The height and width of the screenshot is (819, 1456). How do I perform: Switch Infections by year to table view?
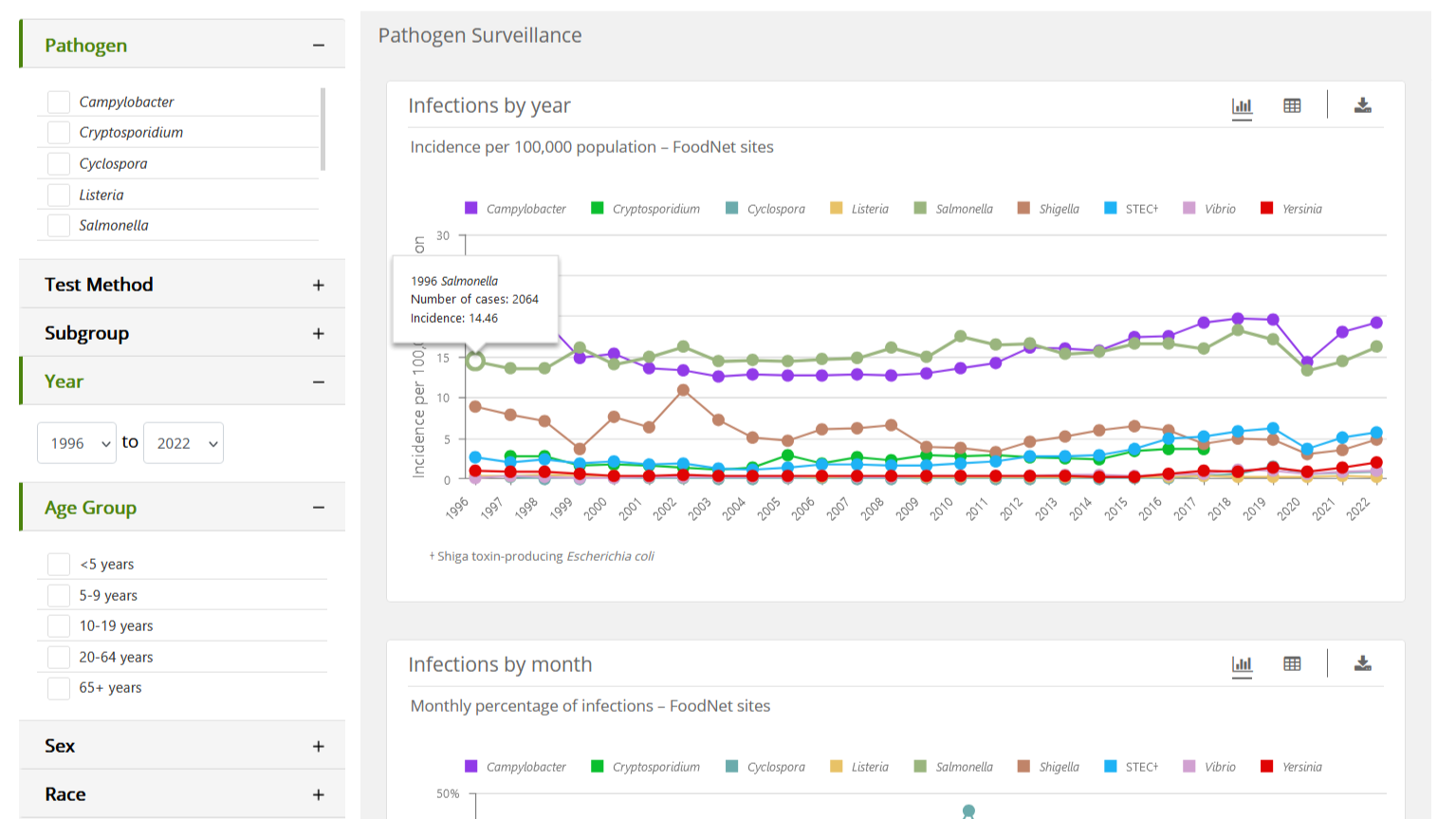[x=1292, y=106]
